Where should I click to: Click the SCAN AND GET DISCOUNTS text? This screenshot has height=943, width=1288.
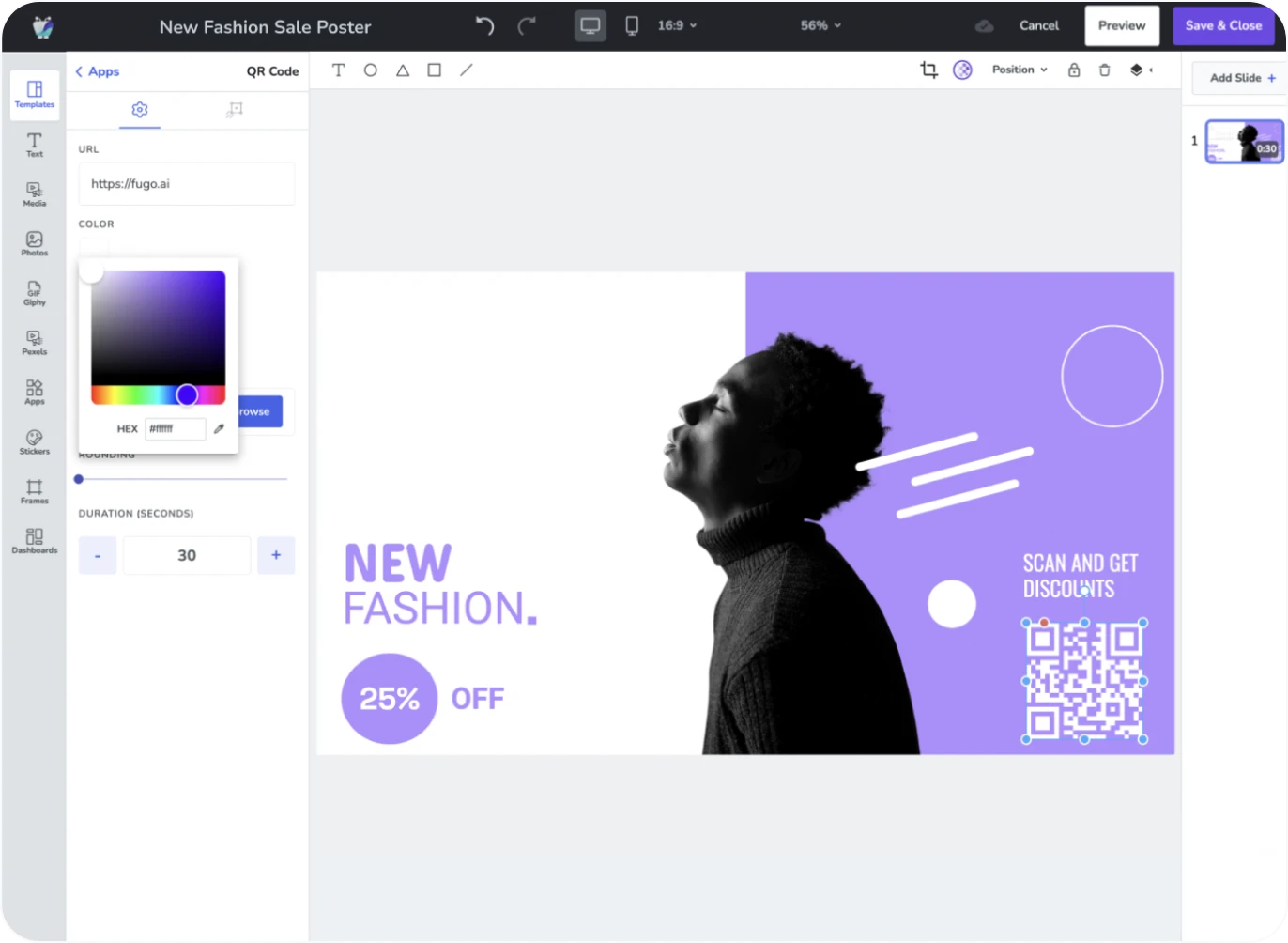(1080, 576)
